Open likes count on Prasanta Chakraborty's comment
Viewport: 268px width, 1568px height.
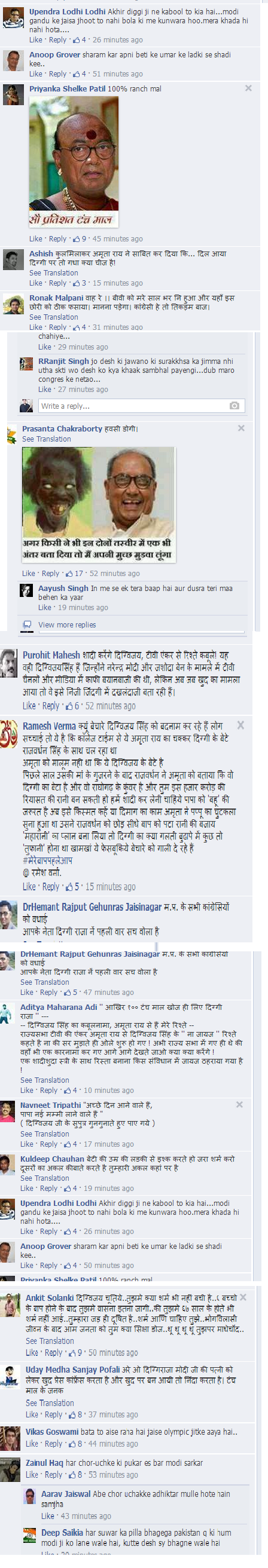pyautogui.click(x=75, y=574)
